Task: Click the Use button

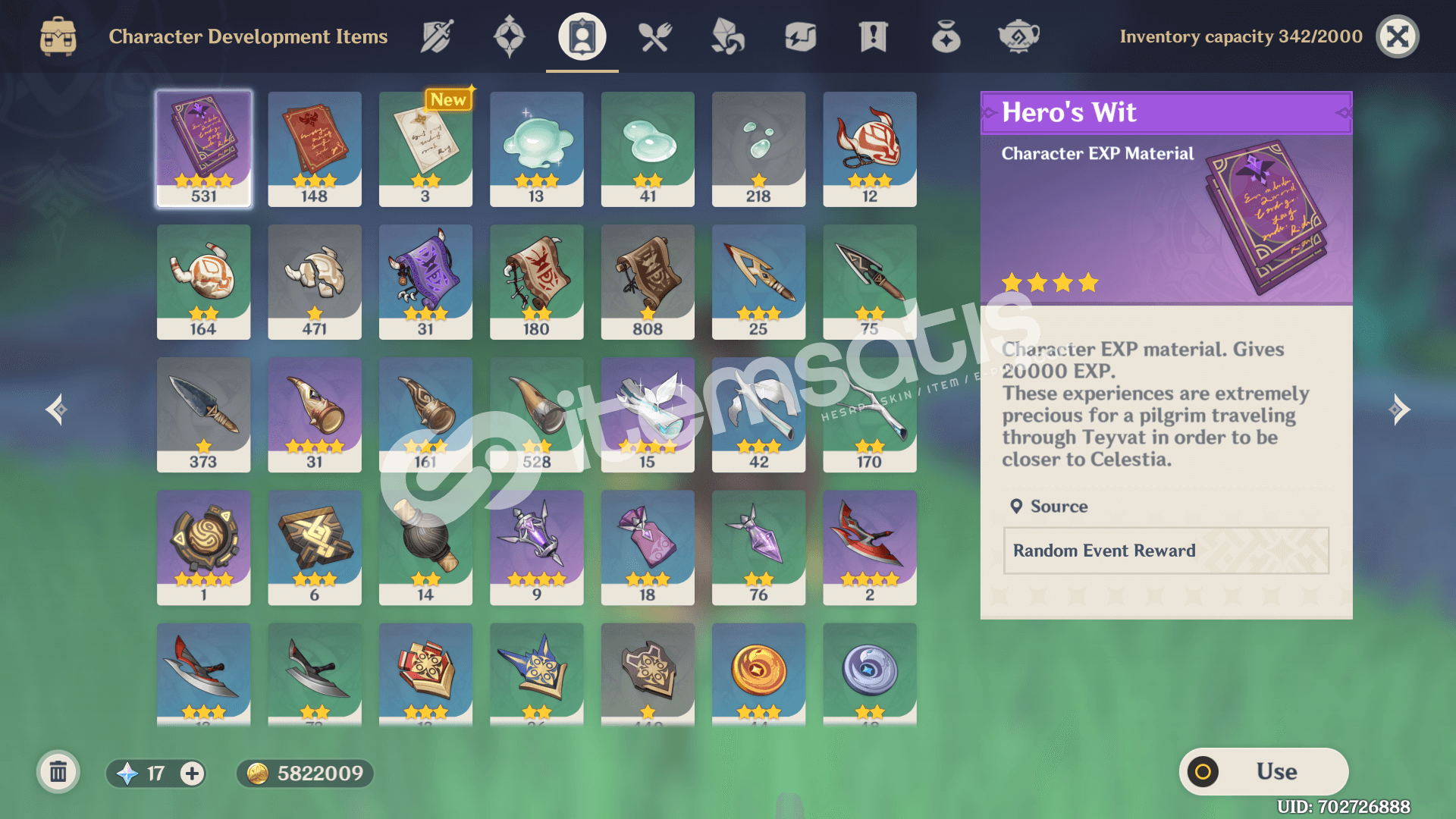Action: point(1263,771)
